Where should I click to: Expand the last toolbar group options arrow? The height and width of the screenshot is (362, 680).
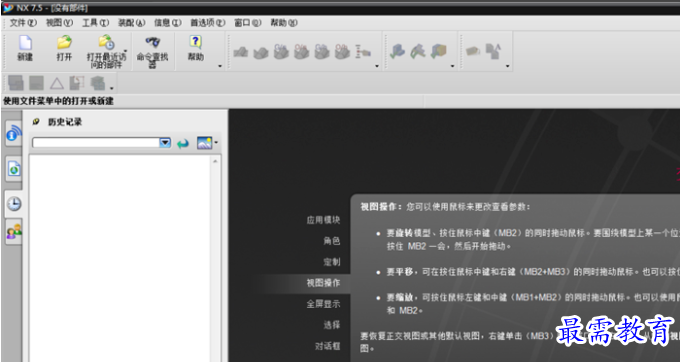(x=507, y=66)
